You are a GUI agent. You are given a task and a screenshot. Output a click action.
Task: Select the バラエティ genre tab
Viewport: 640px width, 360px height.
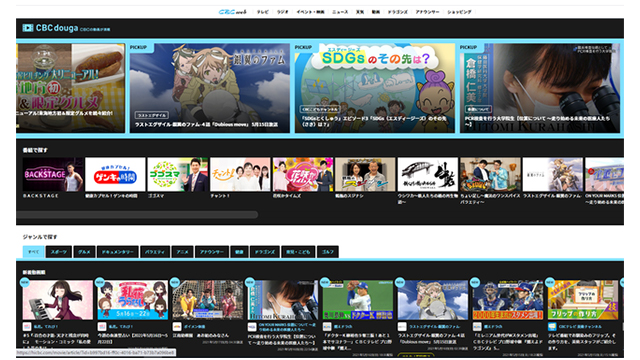pyautogui.click(x=155, y=252)
